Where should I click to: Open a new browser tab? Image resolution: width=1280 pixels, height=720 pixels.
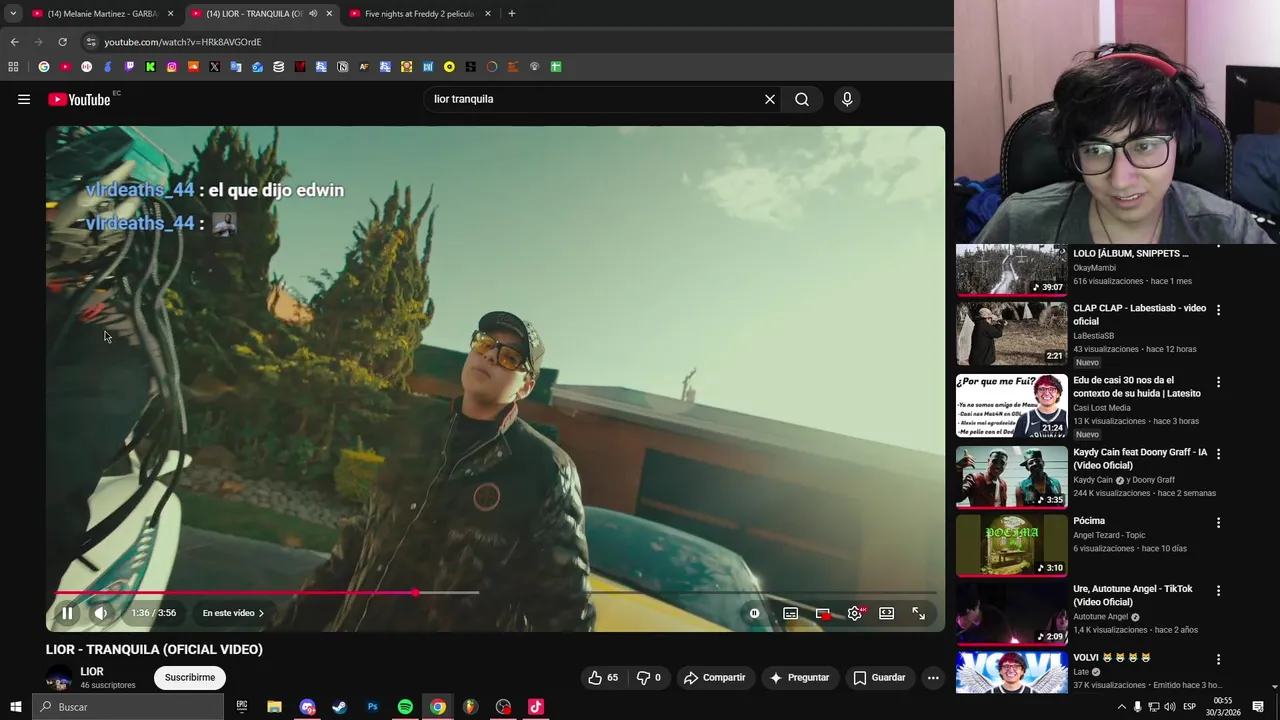tap(511, 13)
